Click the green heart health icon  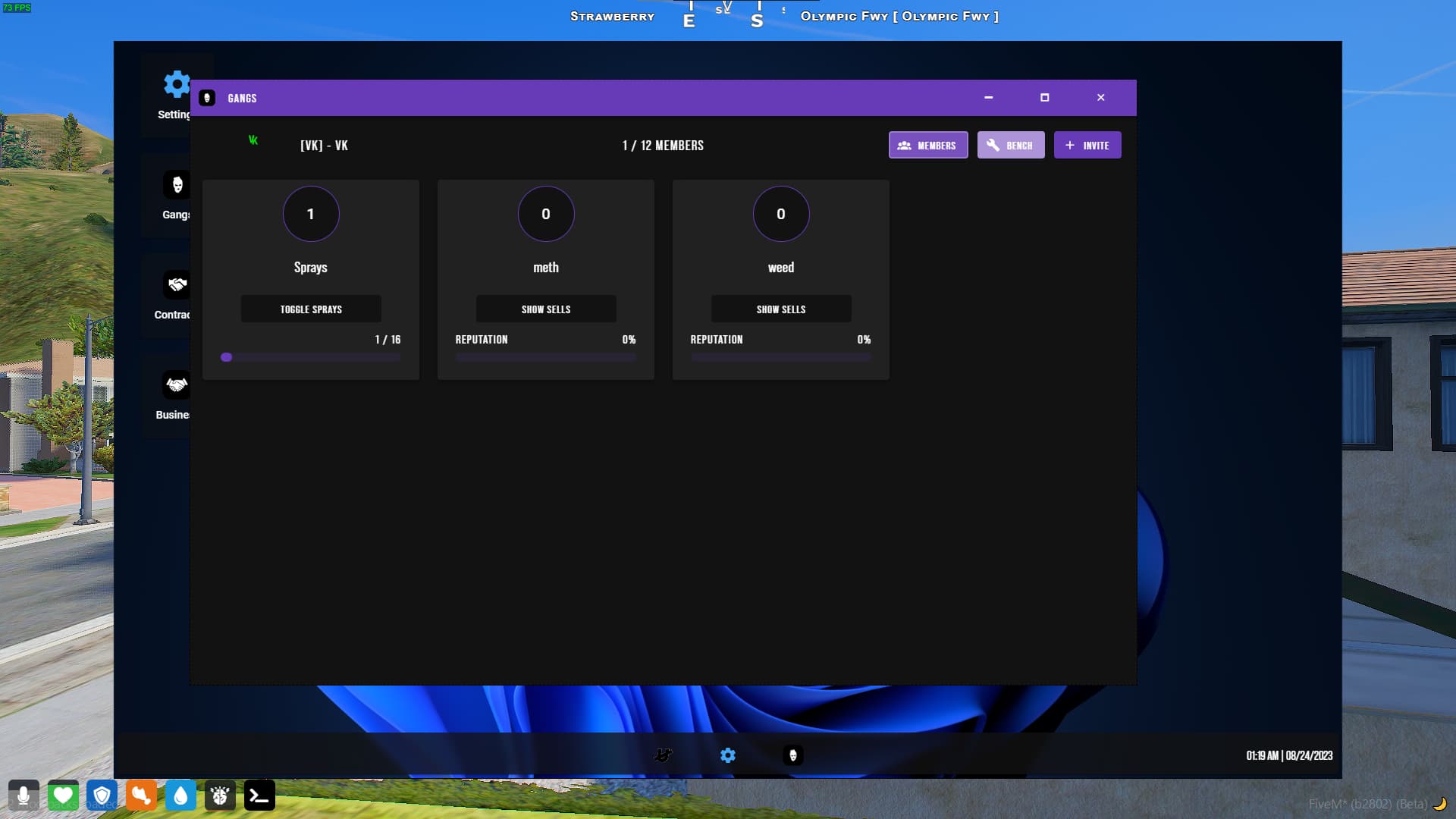coord(63,795)
